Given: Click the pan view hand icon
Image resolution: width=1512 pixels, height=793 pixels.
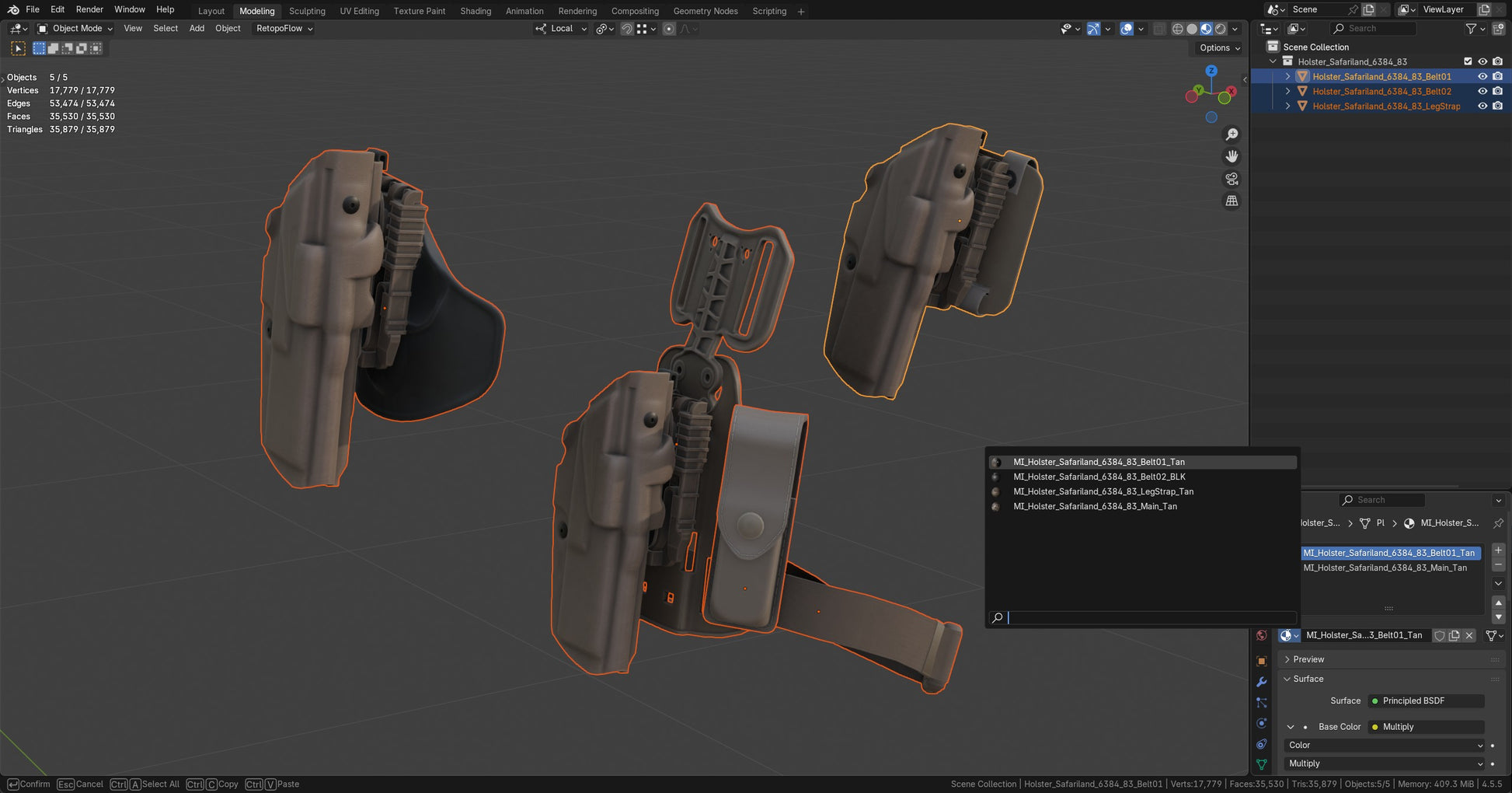Looking at the screenshot, I should click(x=1232, y=156).
